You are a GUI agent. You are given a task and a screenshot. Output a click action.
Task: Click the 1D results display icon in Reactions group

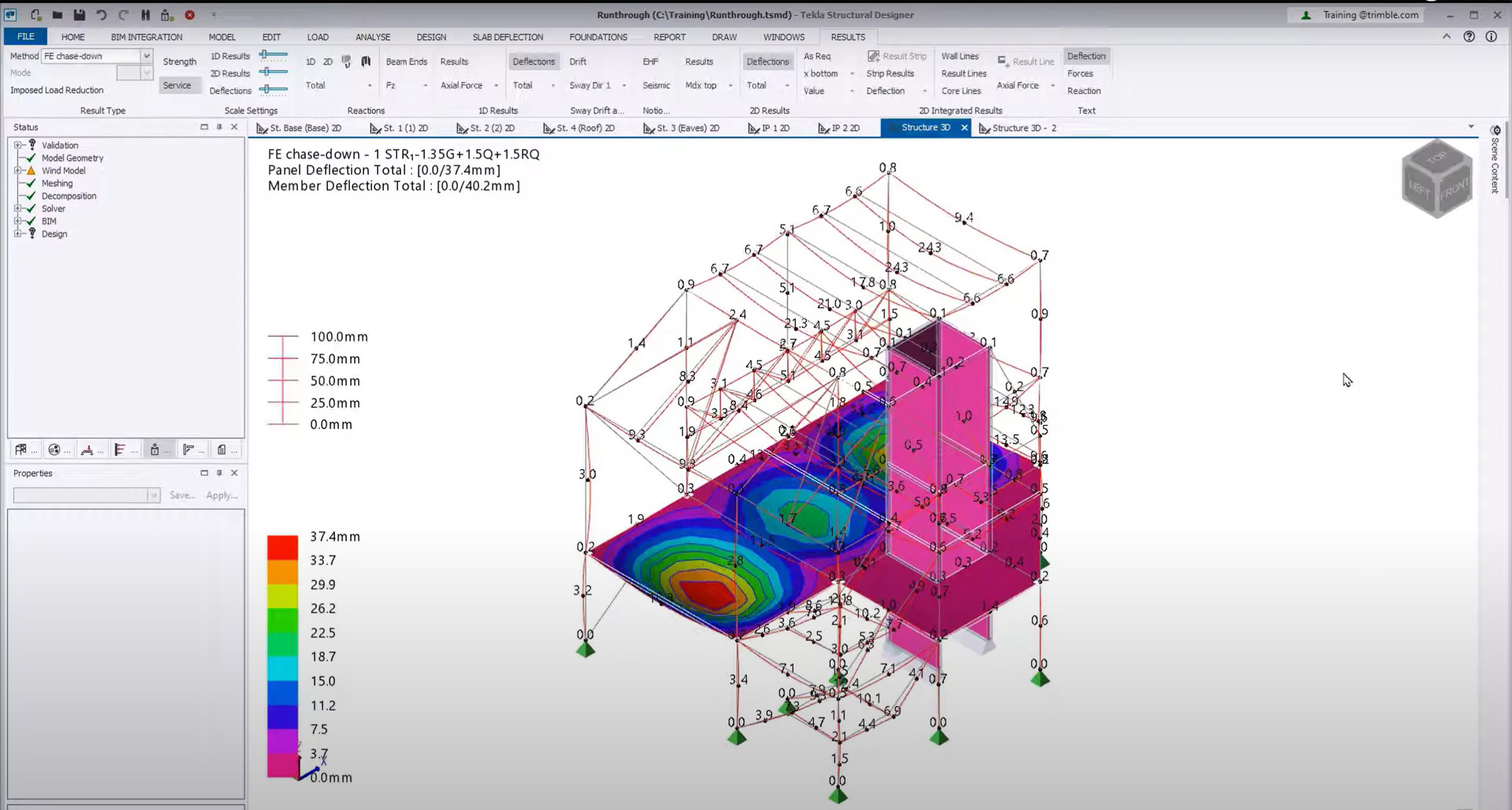310,61
